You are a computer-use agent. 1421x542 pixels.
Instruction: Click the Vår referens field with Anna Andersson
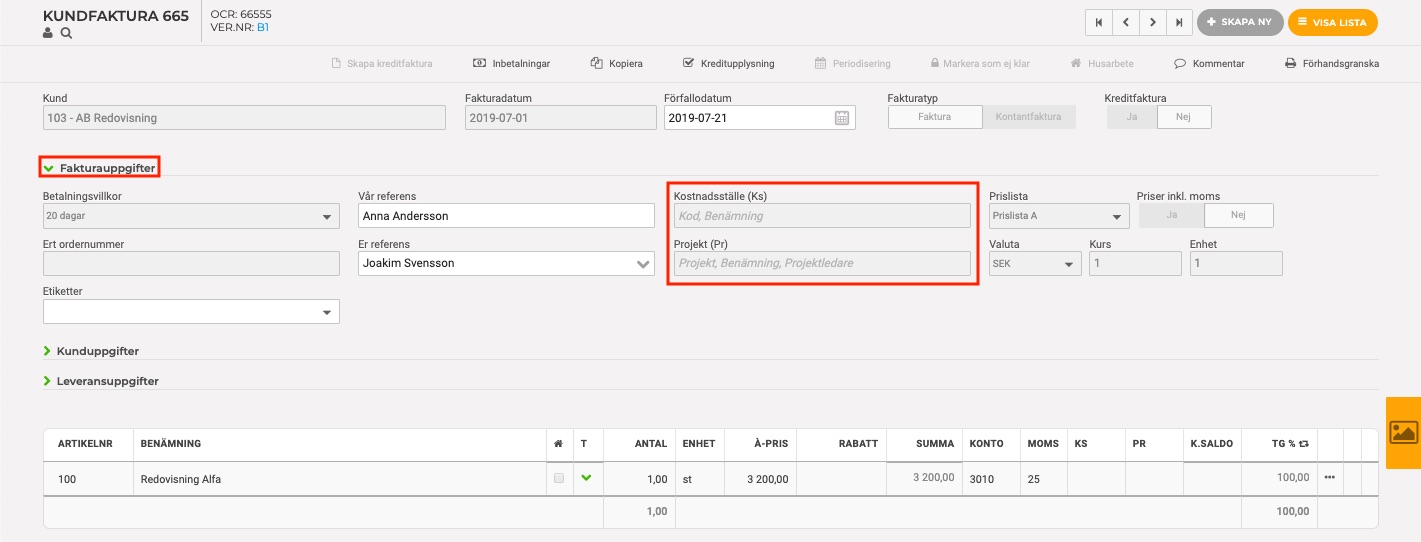[506, 215]
